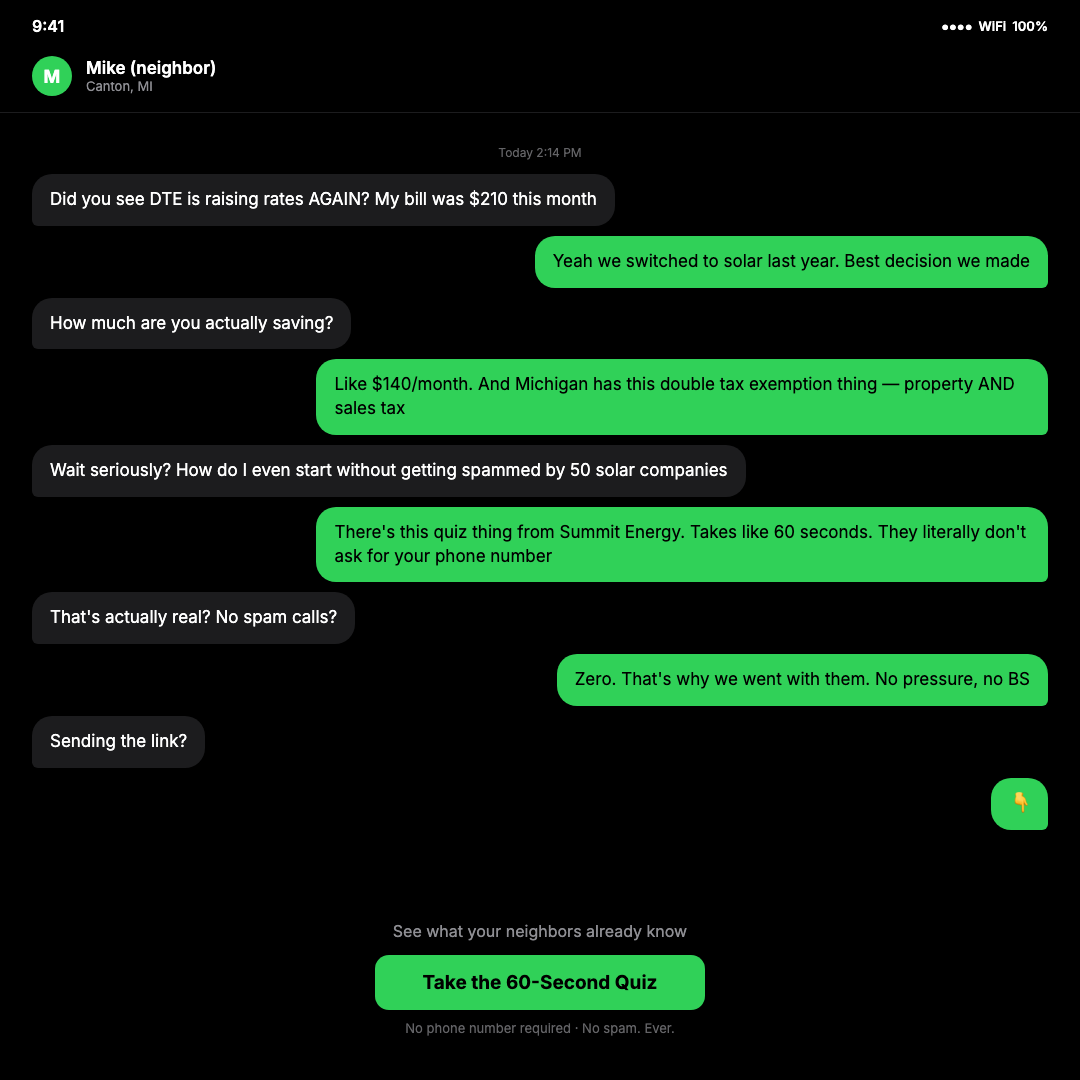Select the "spammed by 50 solar companies" message

[388, 471]
